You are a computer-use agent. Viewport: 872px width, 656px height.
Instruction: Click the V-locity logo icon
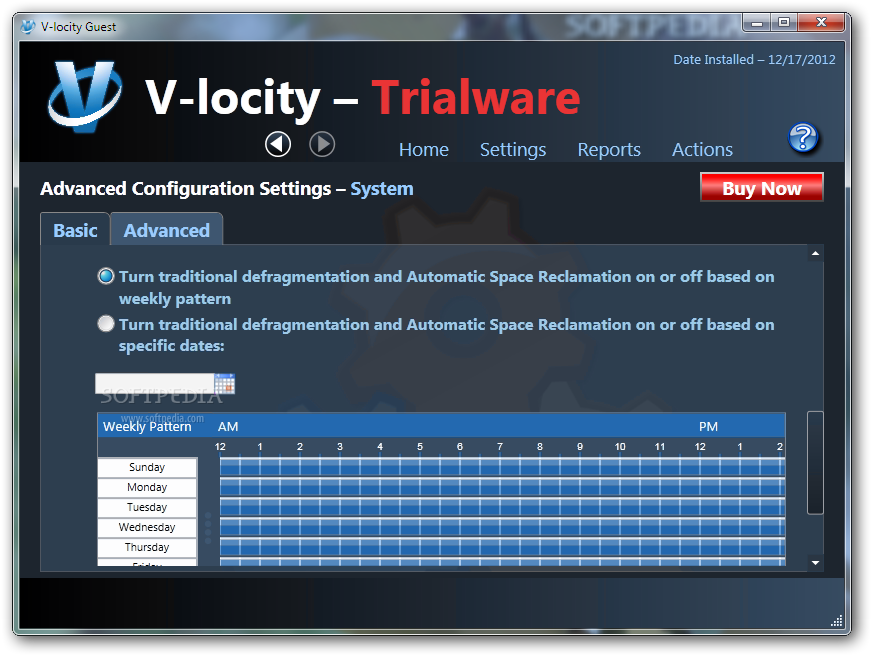pyautogui.click(x=85, y=96)
